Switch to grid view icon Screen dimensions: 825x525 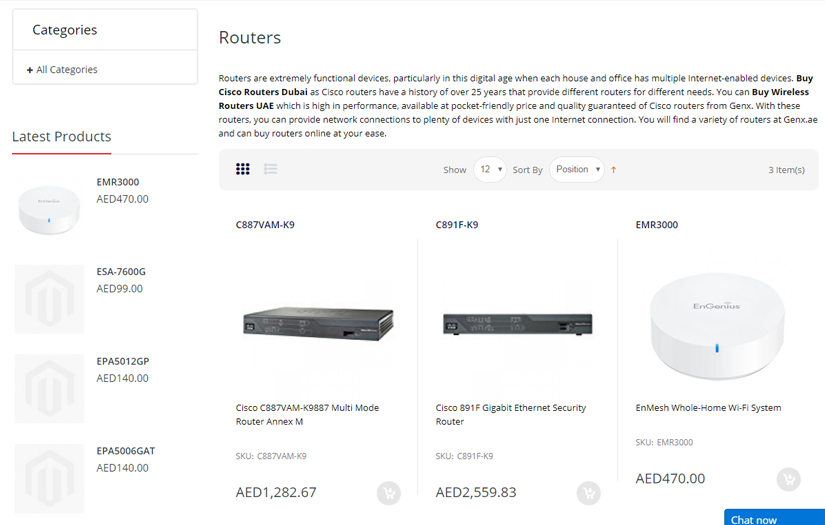pyautogui.click(x=243, y=169)
